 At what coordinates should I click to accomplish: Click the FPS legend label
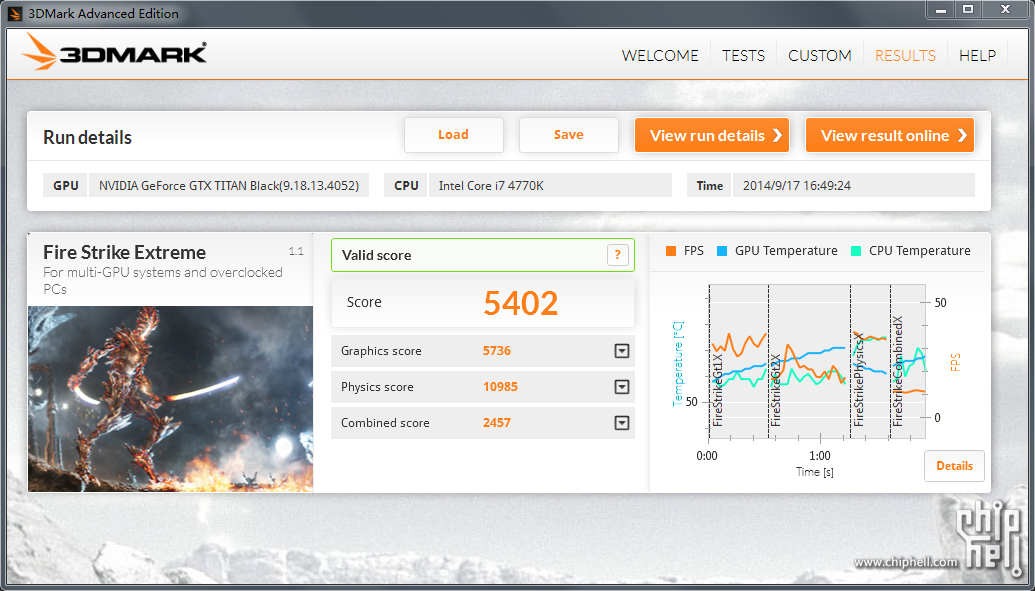[x=694, y=251]
